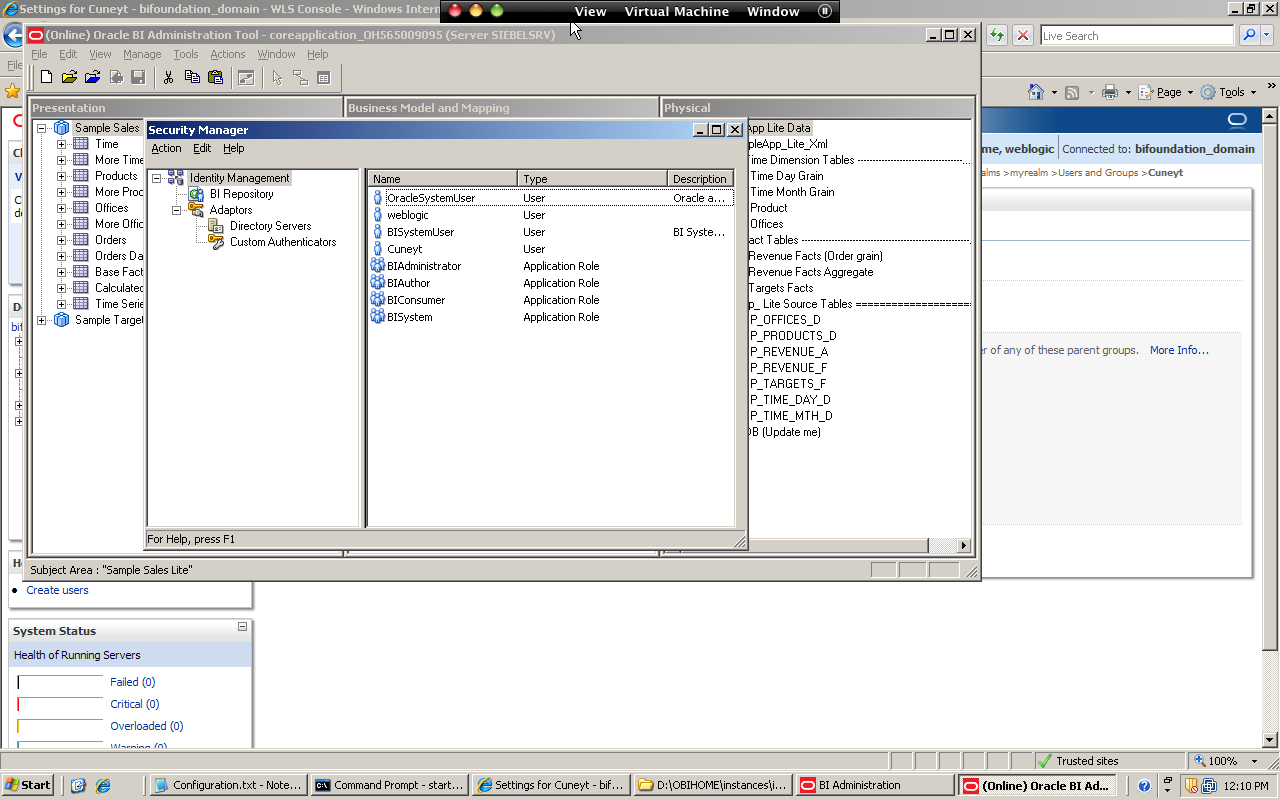1280x800 pixels.
Task: Open the More Info link
Action: pos(1177,350)
